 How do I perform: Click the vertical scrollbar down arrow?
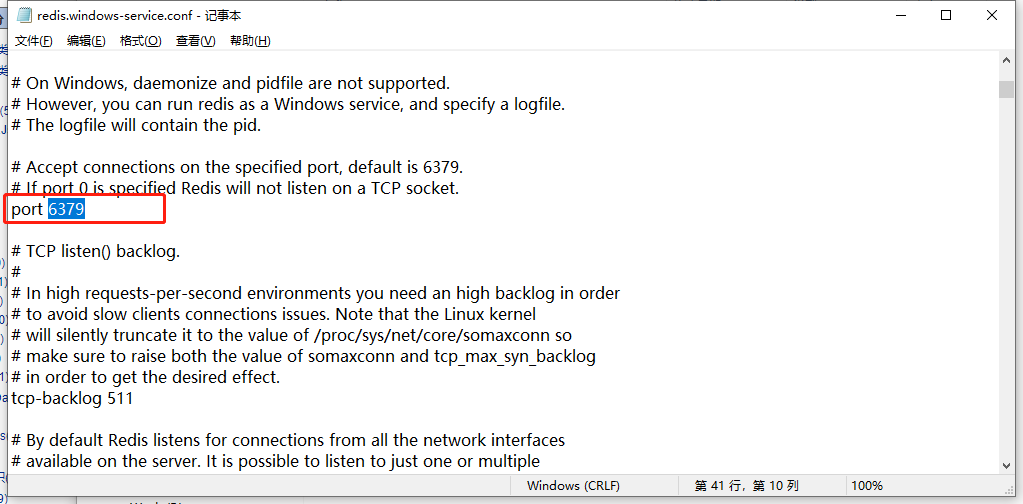point(1006,463)
